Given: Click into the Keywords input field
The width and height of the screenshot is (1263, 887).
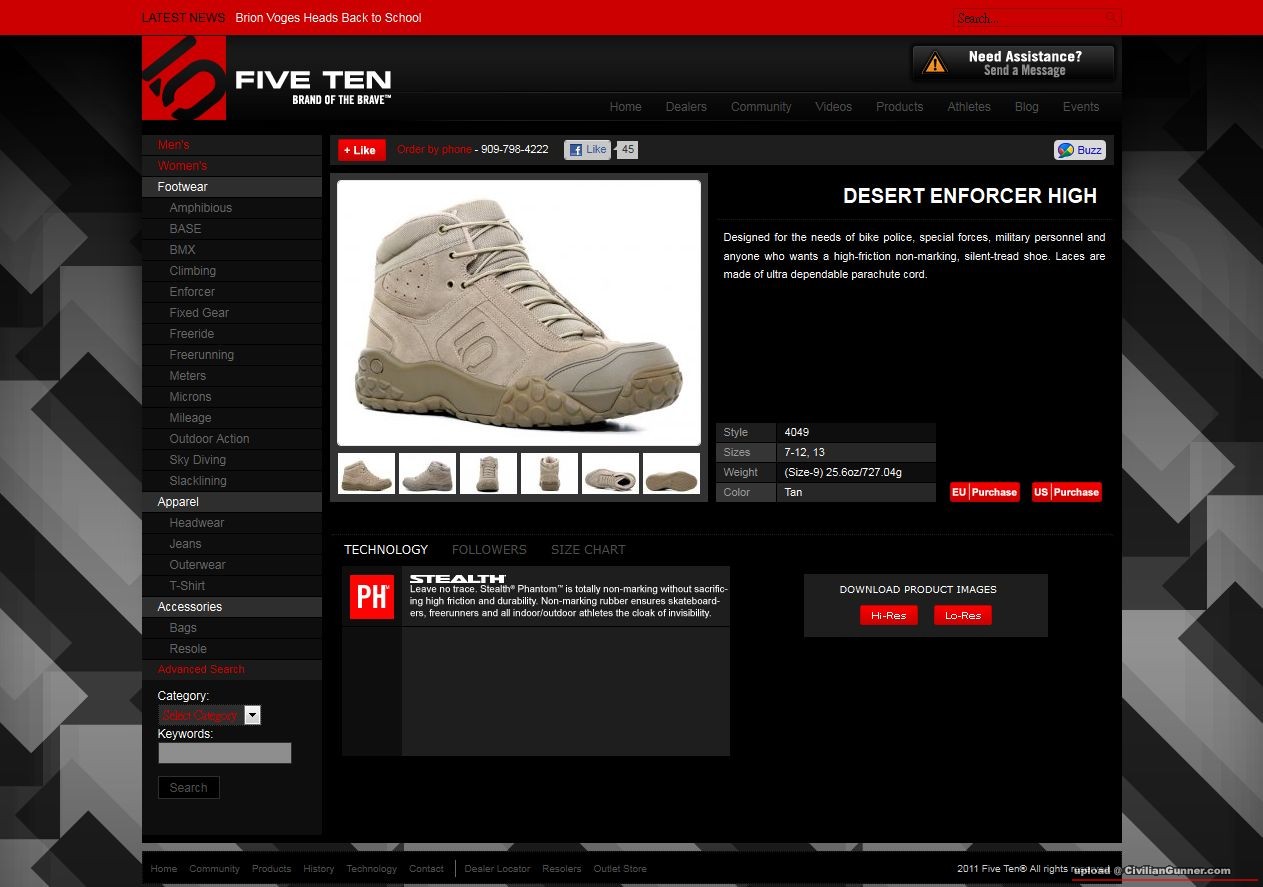Looking at the screenshot, I should [225, 753].
